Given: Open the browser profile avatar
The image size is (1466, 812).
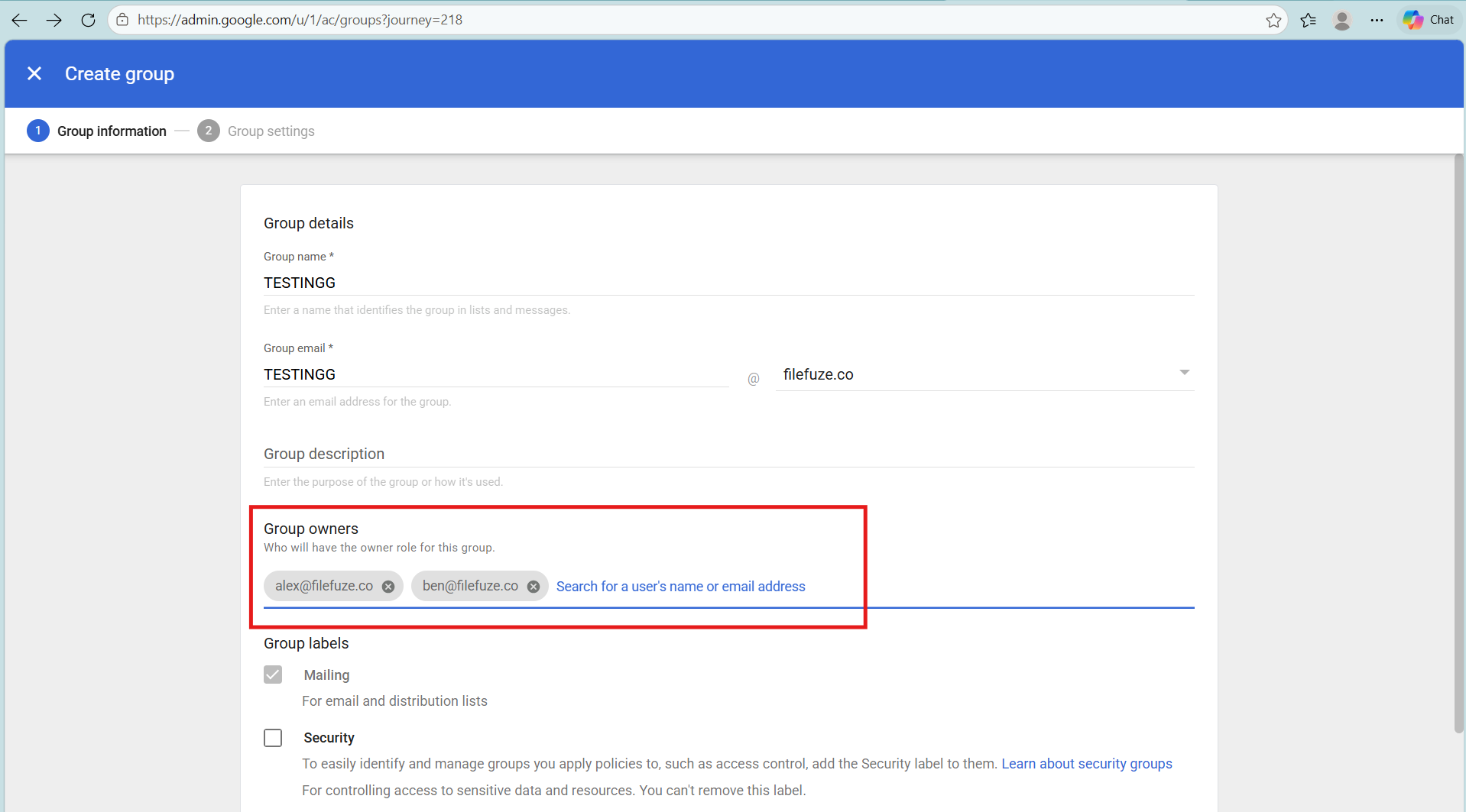Looking at the screenshot, I should tap(1342, 21).
